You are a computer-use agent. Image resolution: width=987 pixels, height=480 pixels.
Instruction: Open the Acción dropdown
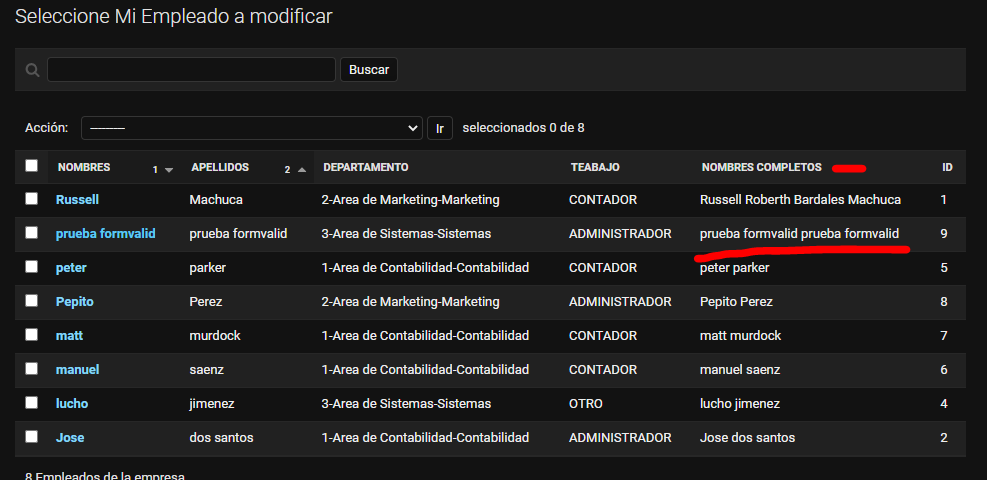[x=252, y=128]
